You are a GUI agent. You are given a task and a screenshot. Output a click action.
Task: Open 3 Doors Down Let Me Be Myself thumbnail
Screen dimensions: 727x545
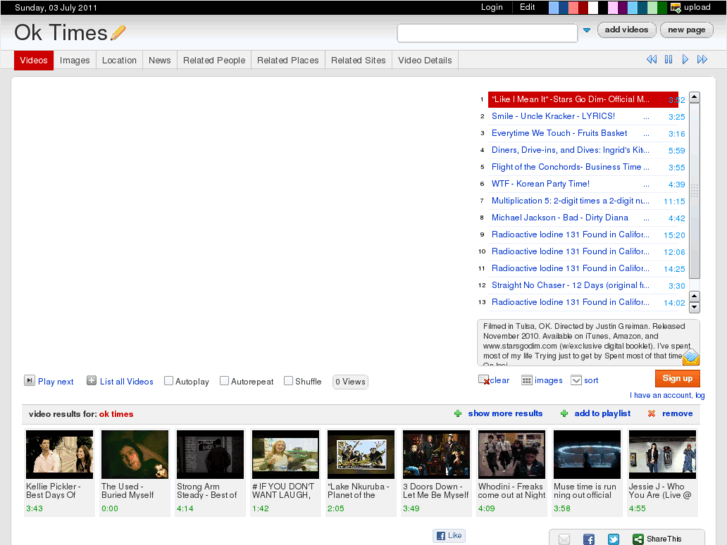436,454
